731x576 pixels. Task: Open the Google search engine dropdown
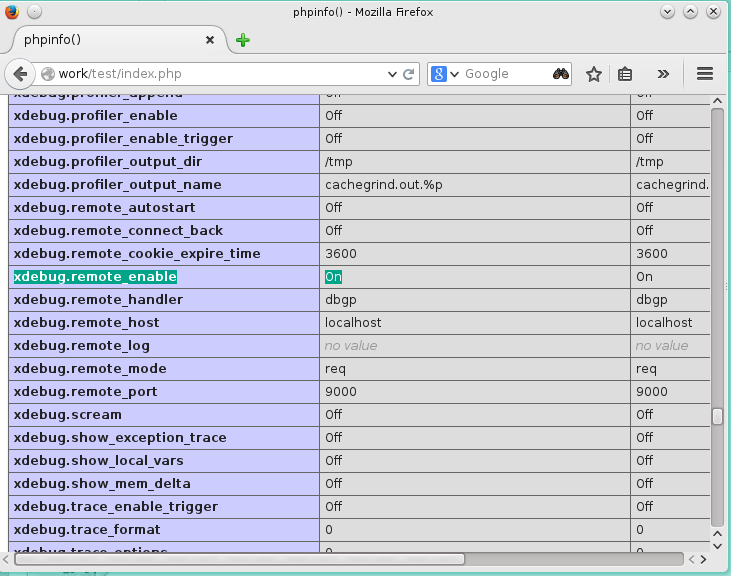click(445, 74)
